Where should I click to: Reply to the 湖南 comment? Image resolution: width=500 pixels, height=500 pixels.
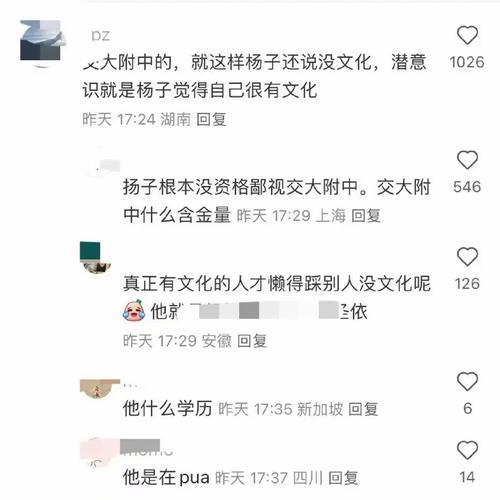(211, 119)
